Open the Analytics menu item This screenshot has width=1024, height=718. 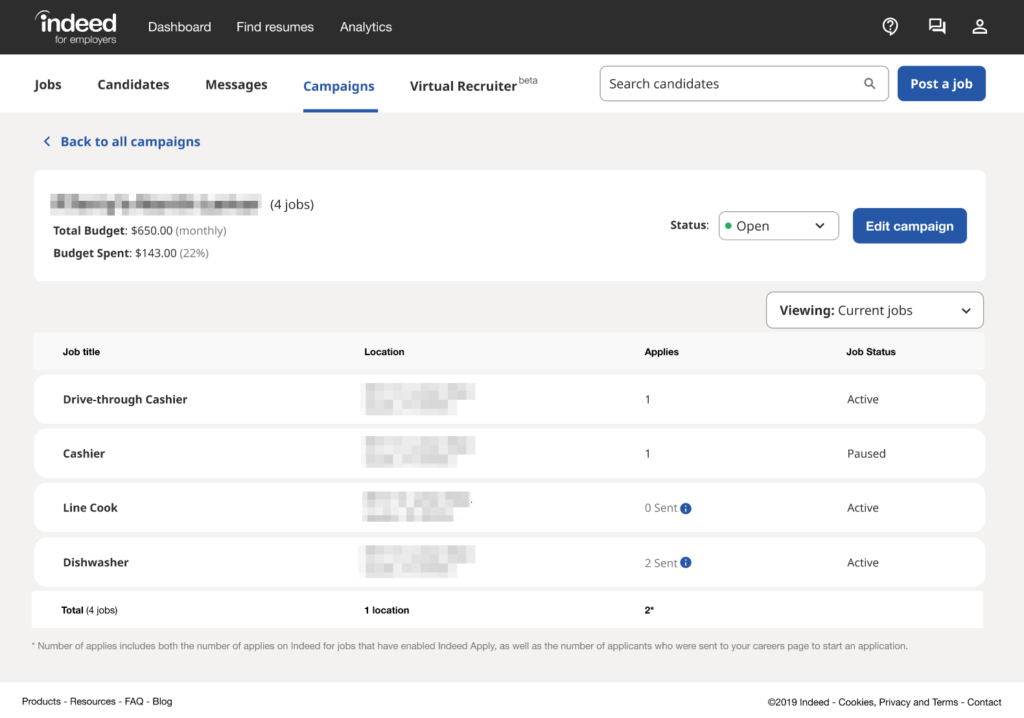point(365,27)
